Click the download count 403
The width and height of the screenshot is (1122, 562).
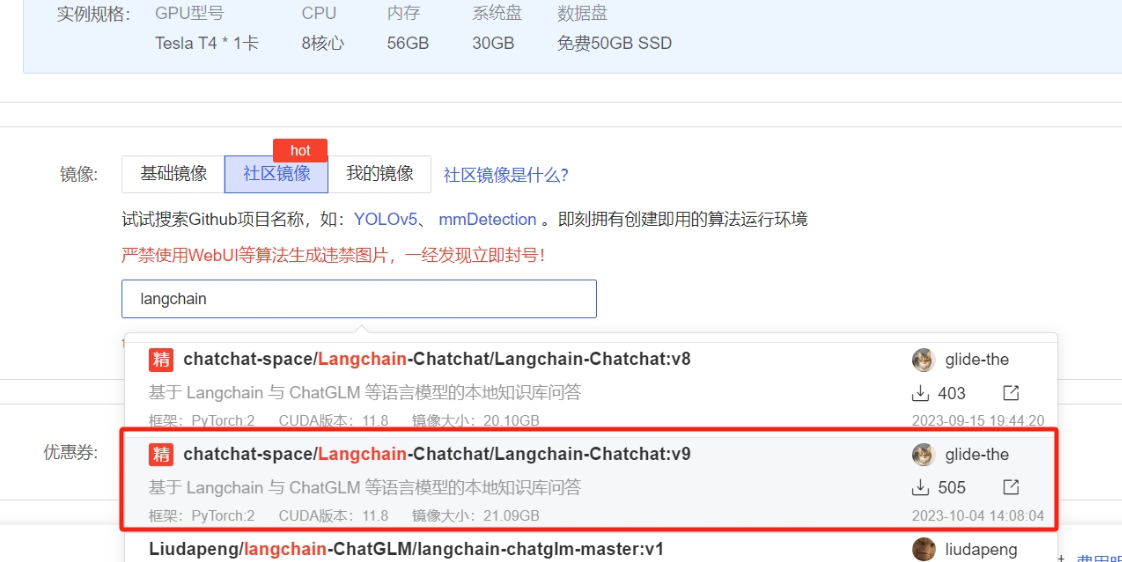(952, 393)
